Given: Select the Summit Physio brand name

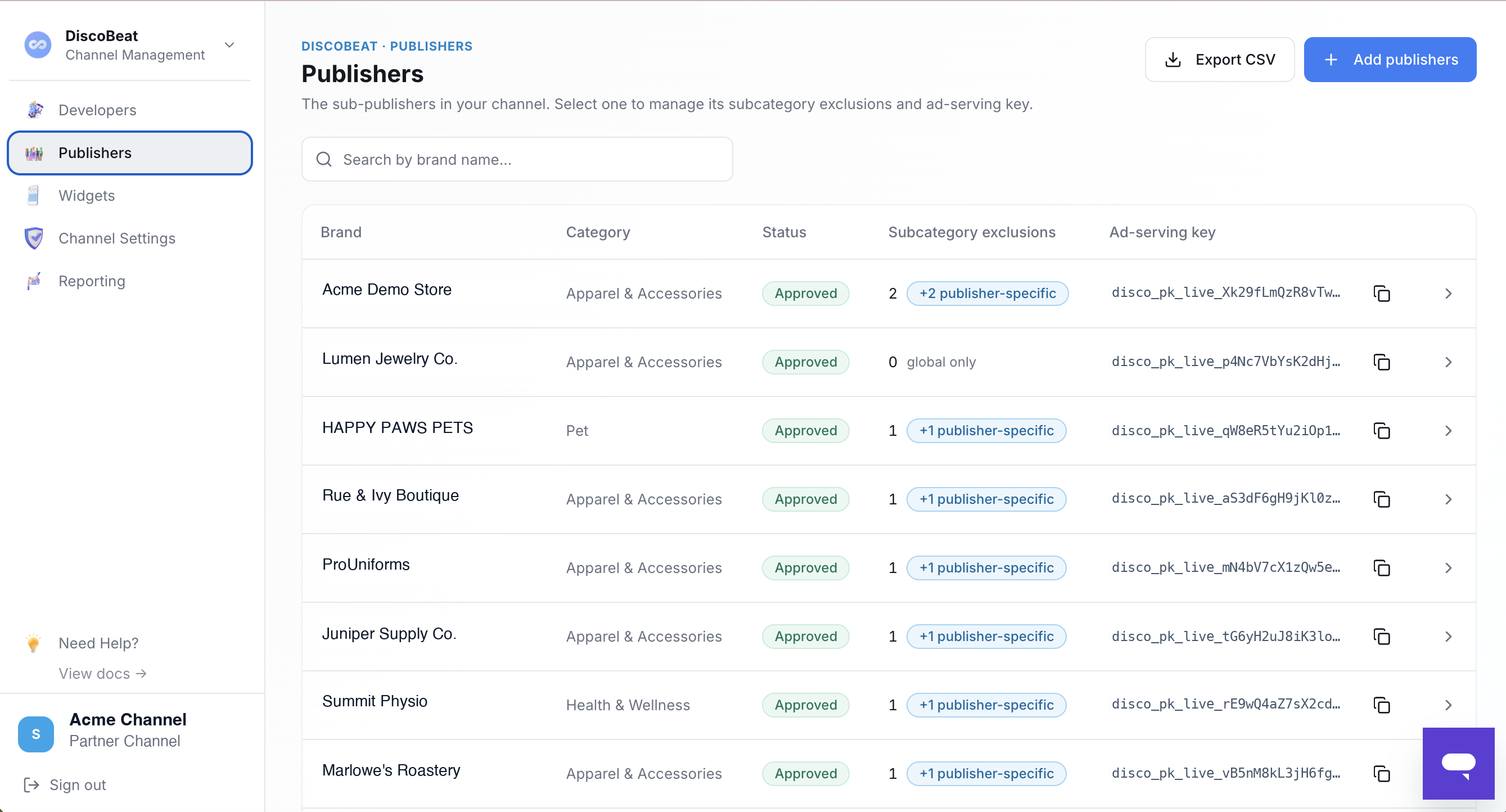Looking at the screenshot, I should pyautogui.click(x=375, y=701).
